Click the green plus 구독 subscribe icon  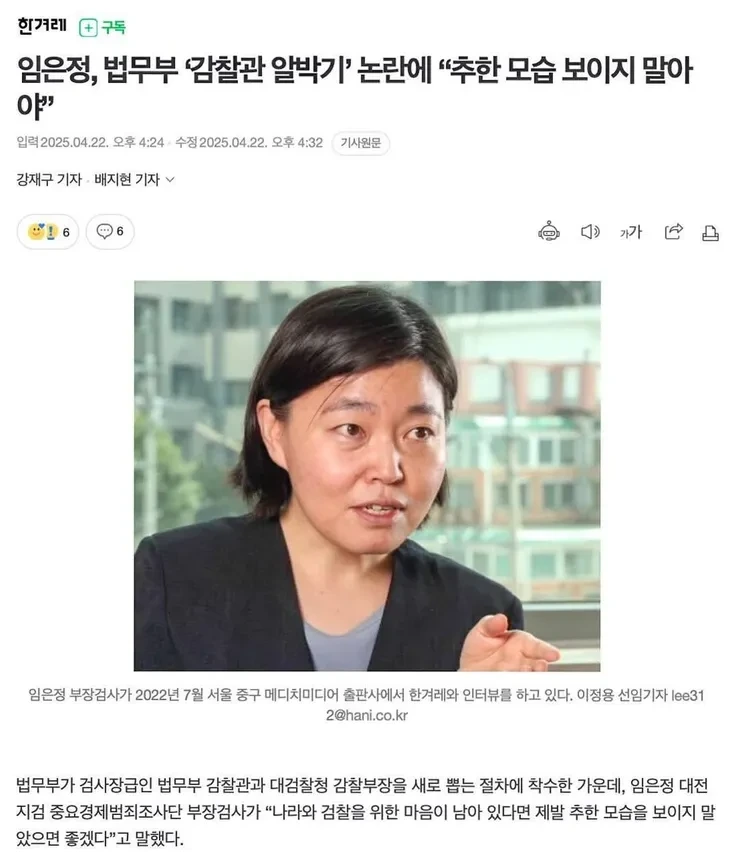(88, 28)
